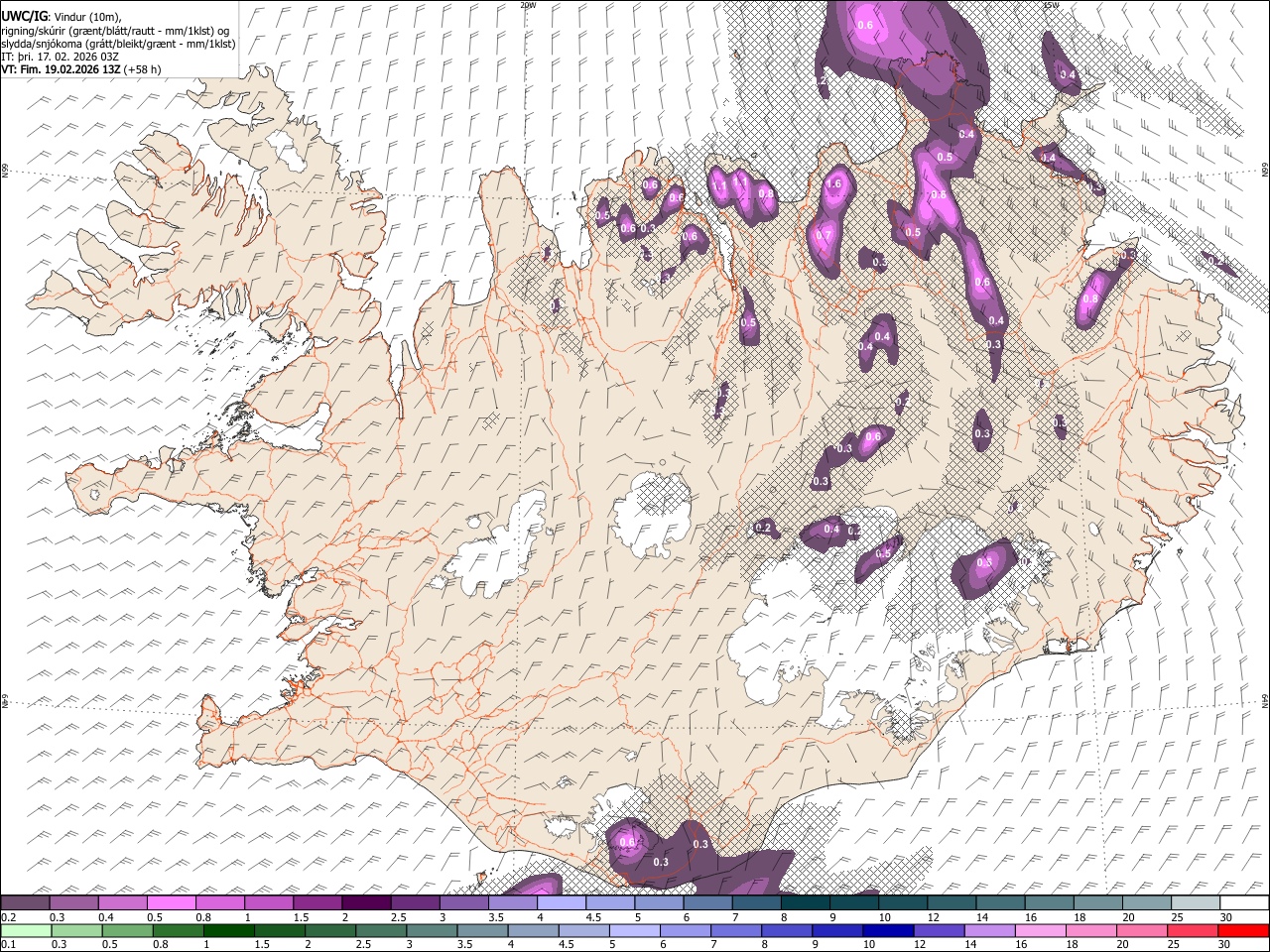Click the teal 10 swatch in the upper snow legend
The width and height of the screenshot is (1270, 952).
coord(902,902)
